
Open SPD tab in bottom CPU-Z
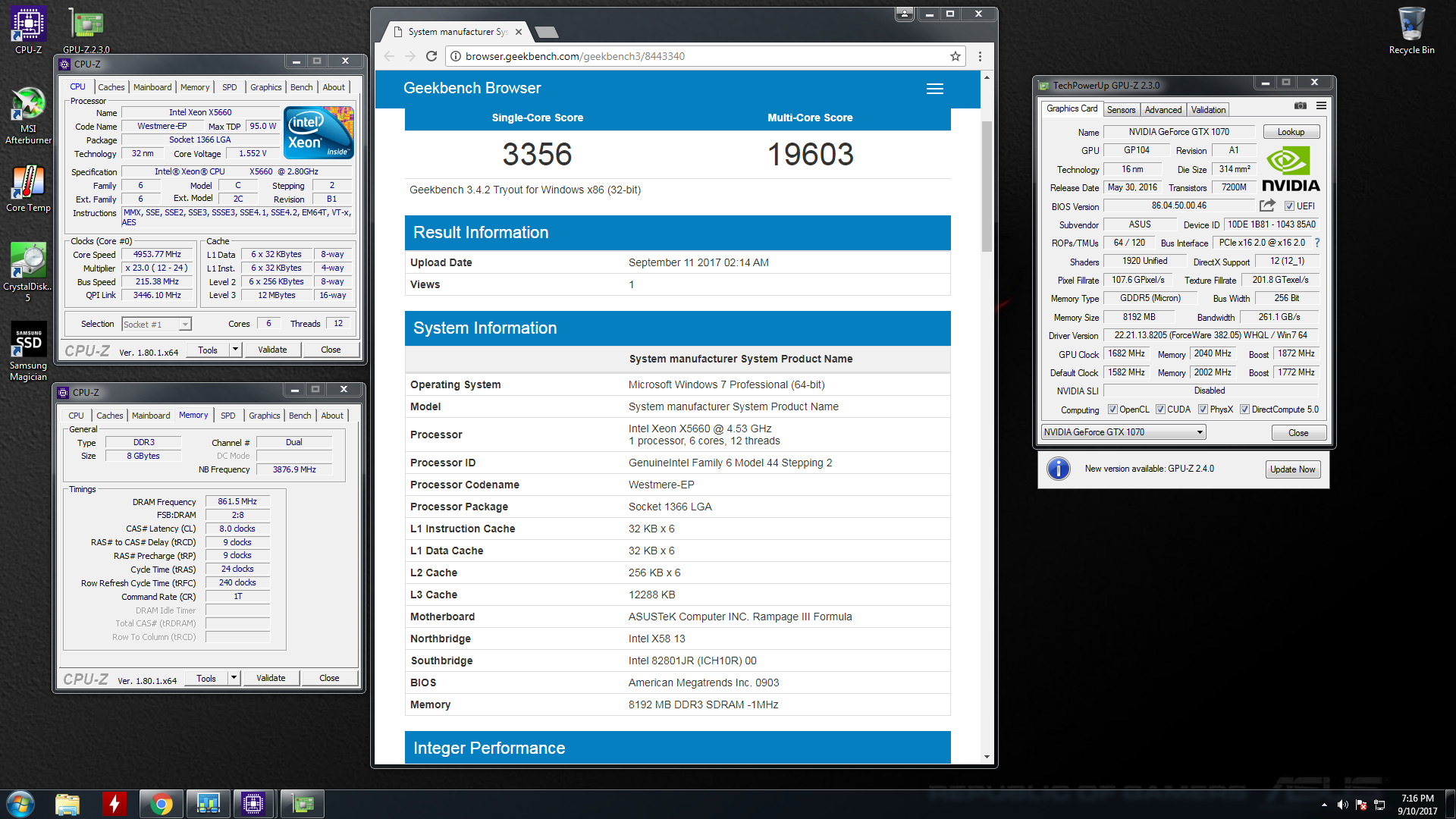coord(227,416)
